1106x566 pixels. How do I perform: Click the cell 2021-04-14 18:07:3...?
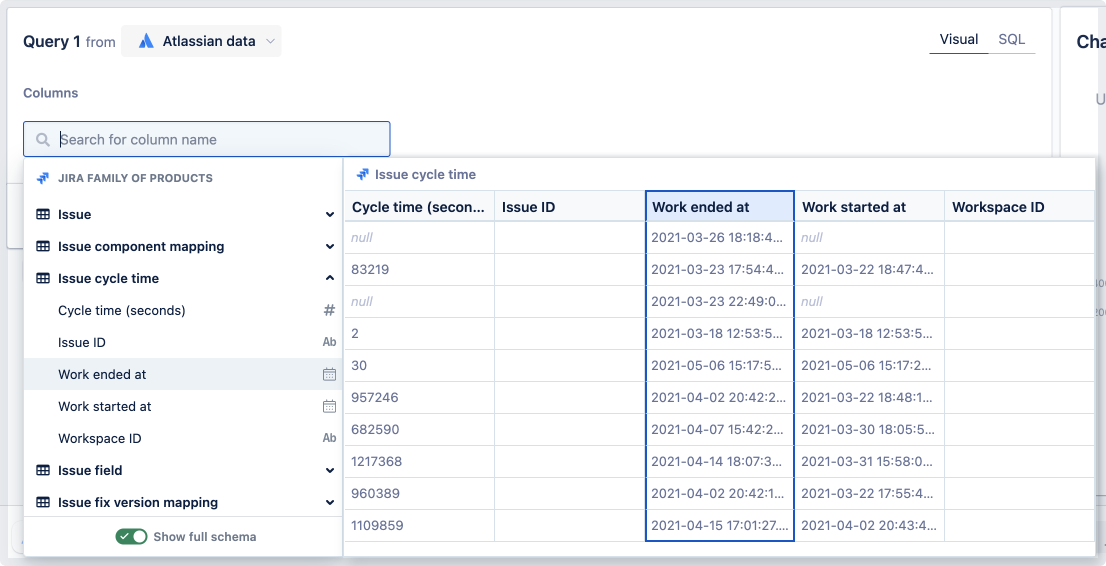[x=720, y=462]
